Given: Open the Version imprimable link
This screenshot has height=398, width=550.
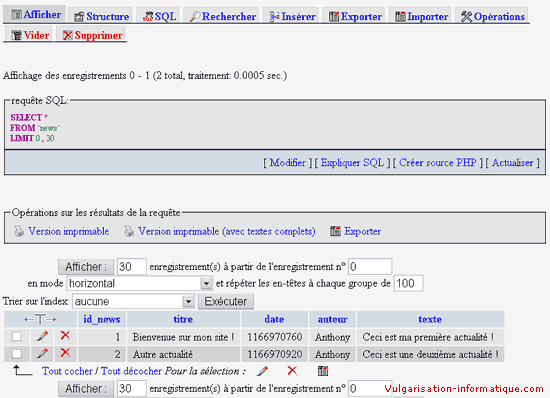Looking at the screenshot, I should [x=69, y=231].
